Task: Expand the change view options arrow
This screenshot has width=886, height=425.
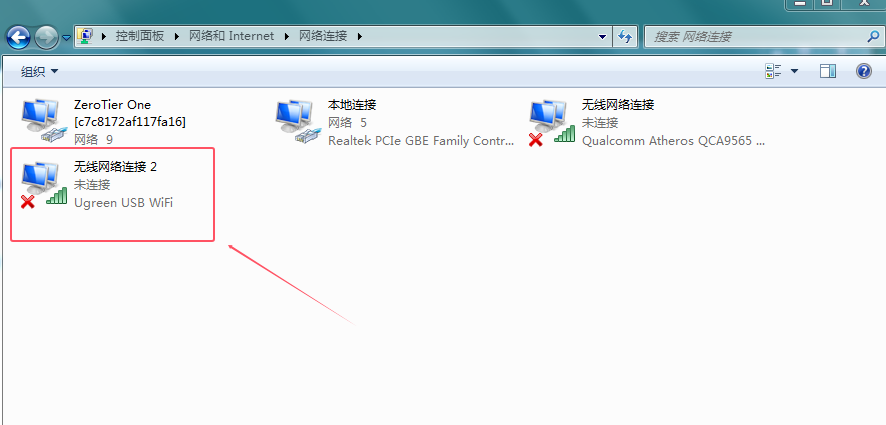Action: (x=794, y=71)
